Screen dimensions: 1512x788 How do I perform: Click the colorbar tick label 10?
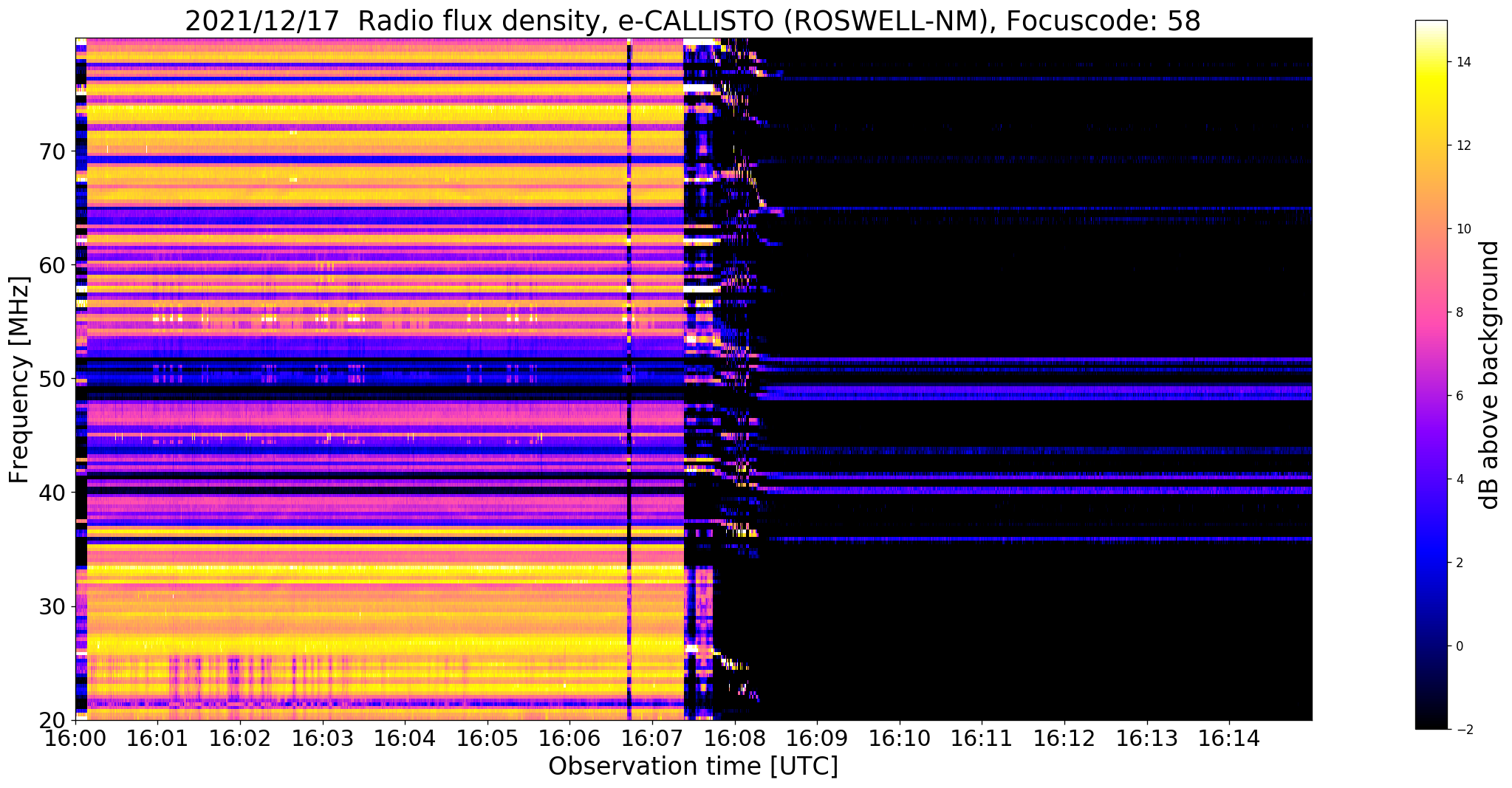[1463, 229]
